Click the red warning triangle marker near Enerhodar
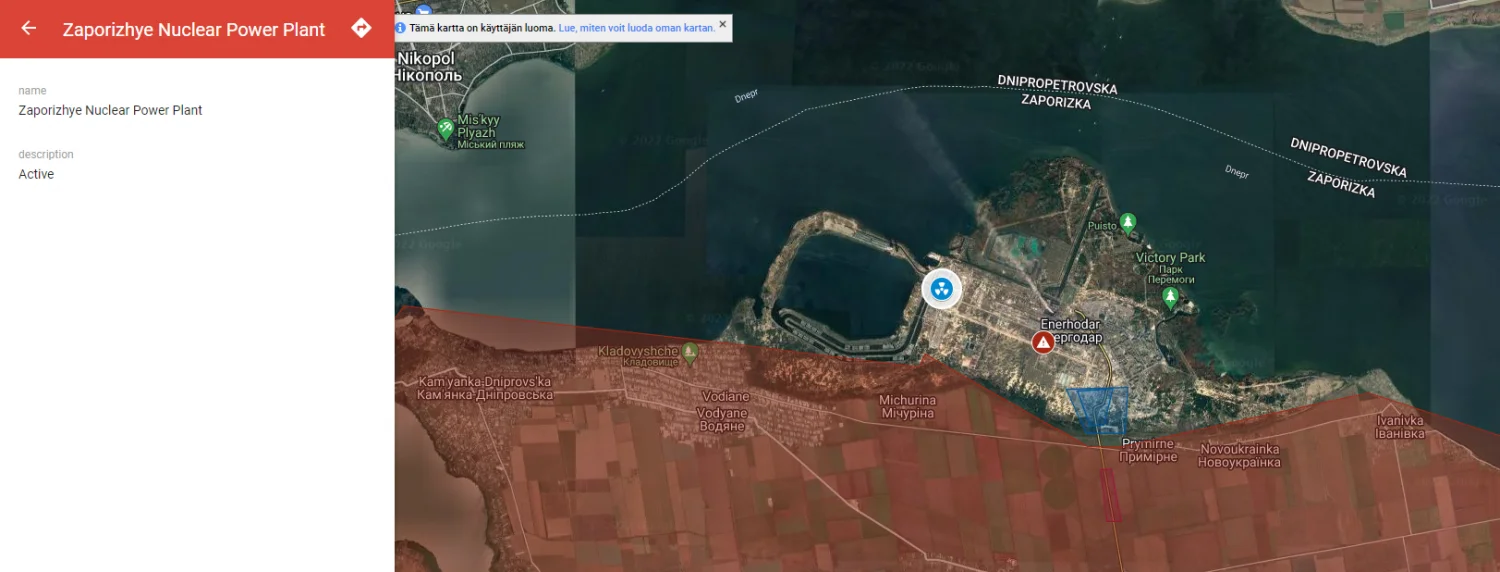The image size is (1500, 572). pos(1043,343)
